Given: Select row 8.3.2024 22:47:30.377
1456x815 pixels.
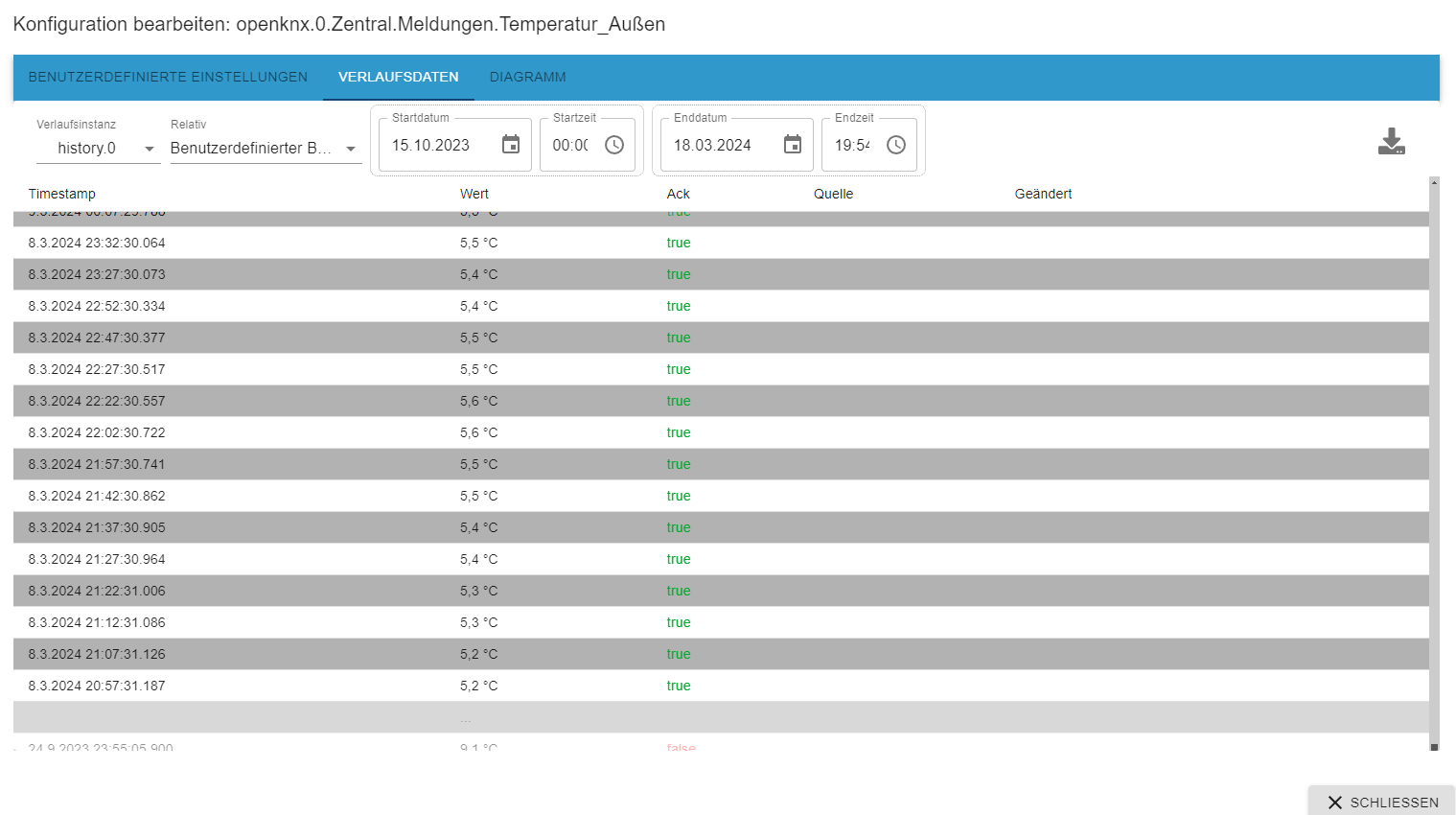Looking at the screenshot, I should pyautogui.click(x=721, y=338).
